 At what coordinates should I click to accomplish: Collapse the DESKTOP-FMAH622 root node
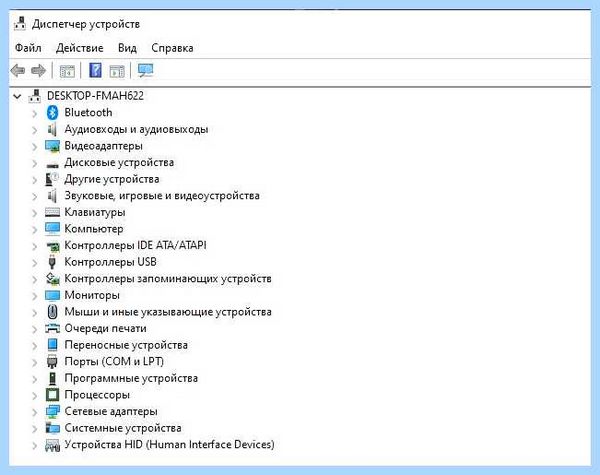(18, 96)
